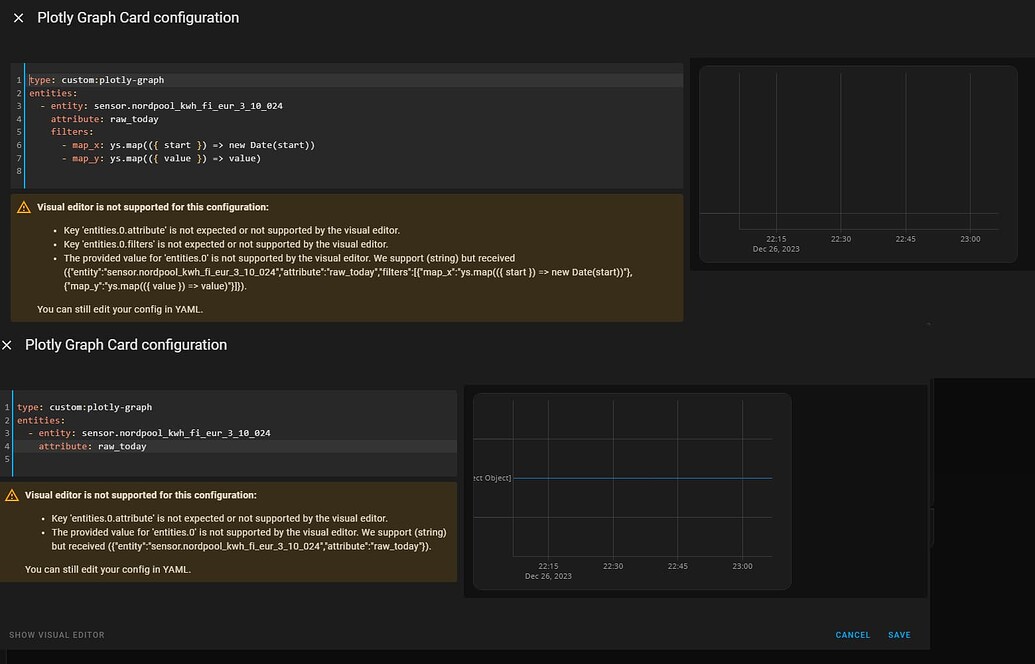Click the lower 'entities.0.attribute' warning bullet

(x=220, y=518)
